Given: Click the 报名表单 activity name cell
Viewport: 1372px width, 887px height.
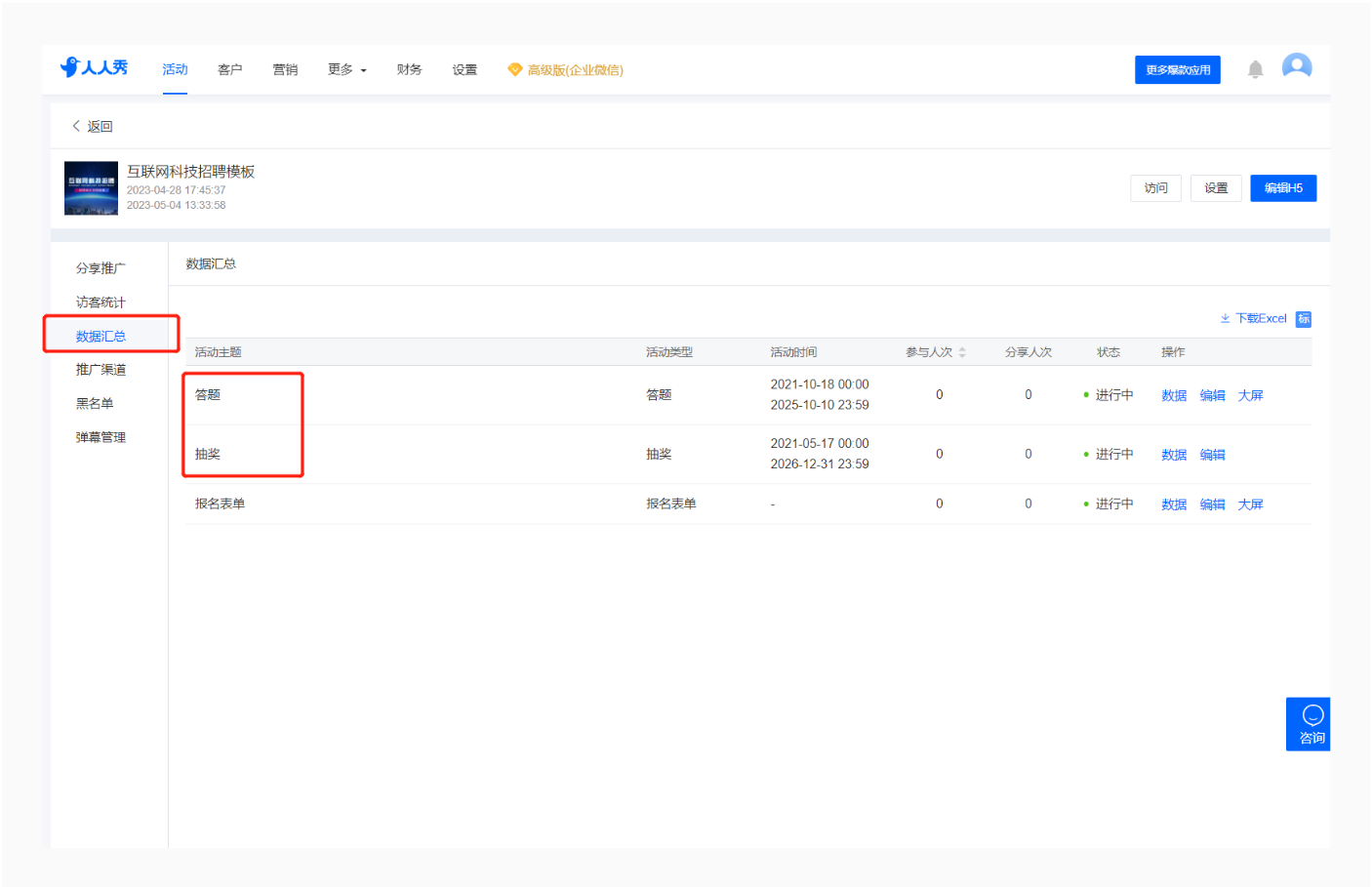Looking at the screenshot, I should [x=220, y=504].
